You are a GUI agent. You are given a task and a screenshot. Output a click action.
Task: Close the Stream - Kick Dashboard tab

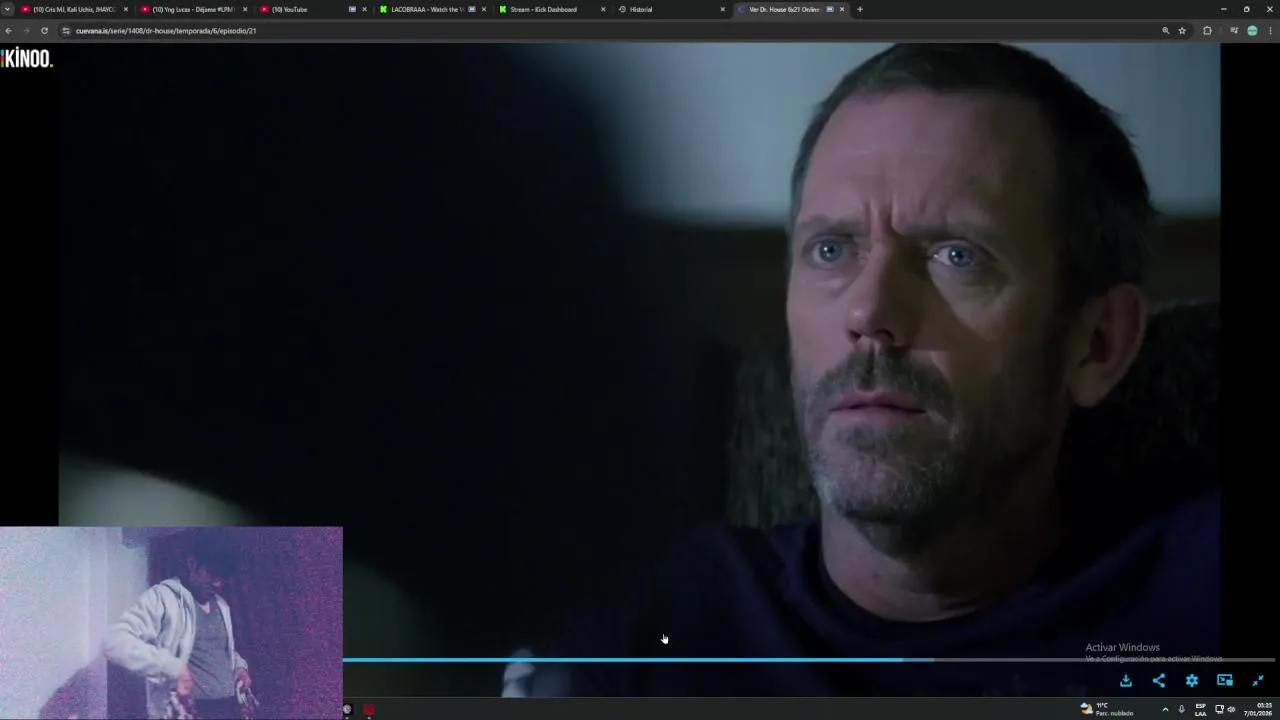pyautogui.click(x=603, y=9)
